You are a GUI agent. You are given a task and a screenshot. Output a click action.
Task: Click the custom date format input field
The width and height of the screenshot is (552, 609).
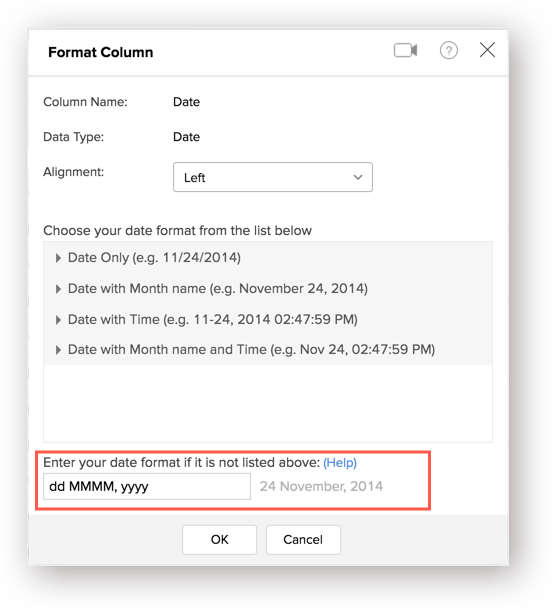(147, 486)
